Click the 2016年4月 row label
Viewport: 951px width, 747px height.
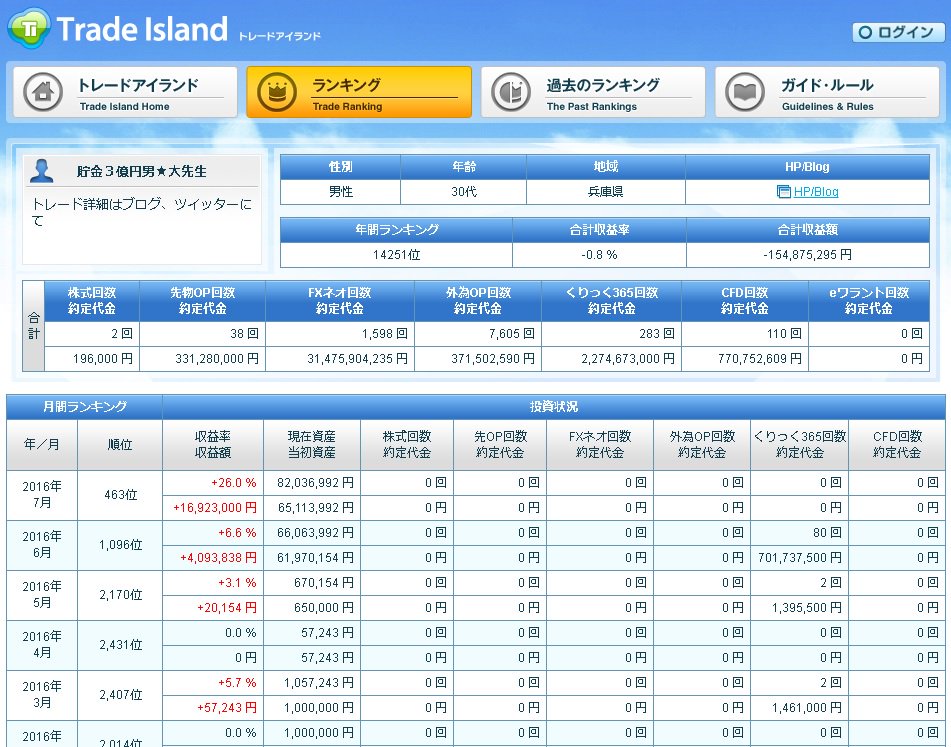tap(42, 645)
